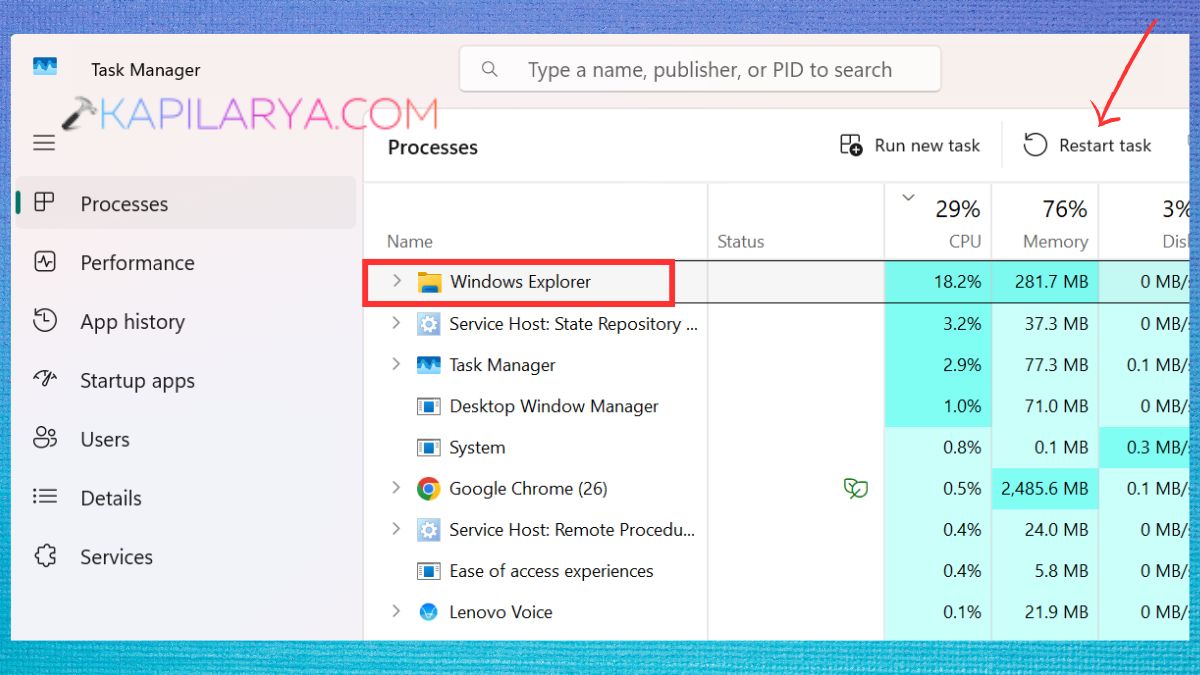
Task: Click the 77.3 MB memory cell
Action: [x=1045, y=365]
